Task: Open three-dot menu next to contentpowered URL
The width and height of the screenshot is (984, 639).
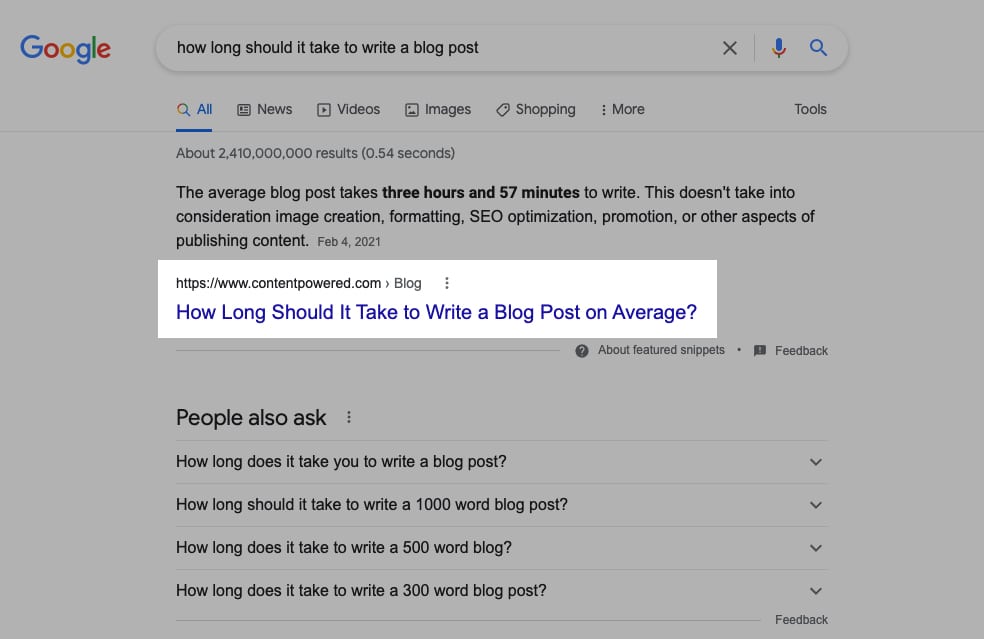Action: [x=447, y=283]
